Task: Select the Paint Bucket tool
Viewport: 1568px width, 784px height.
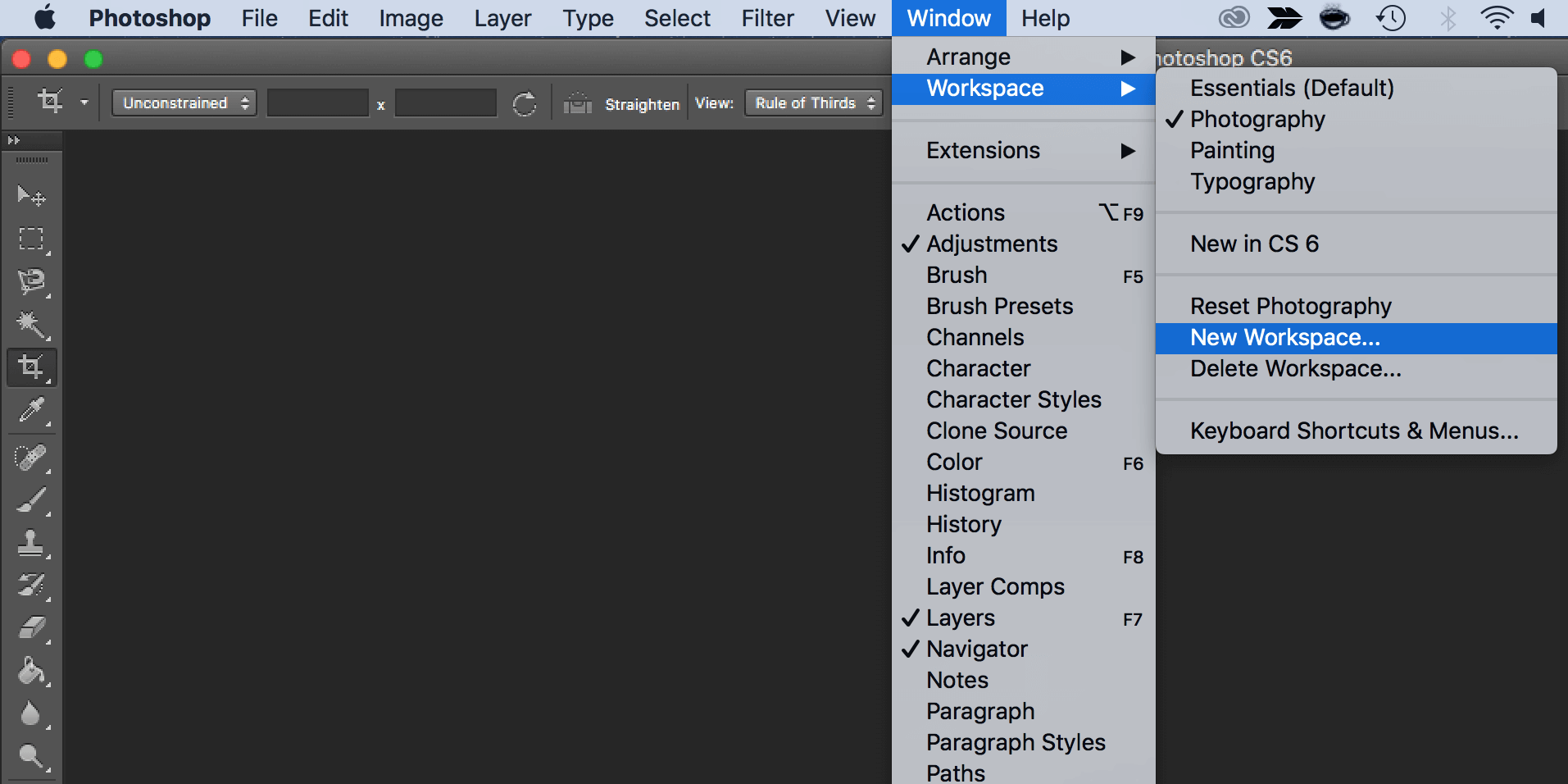Action: coord(31,671)
